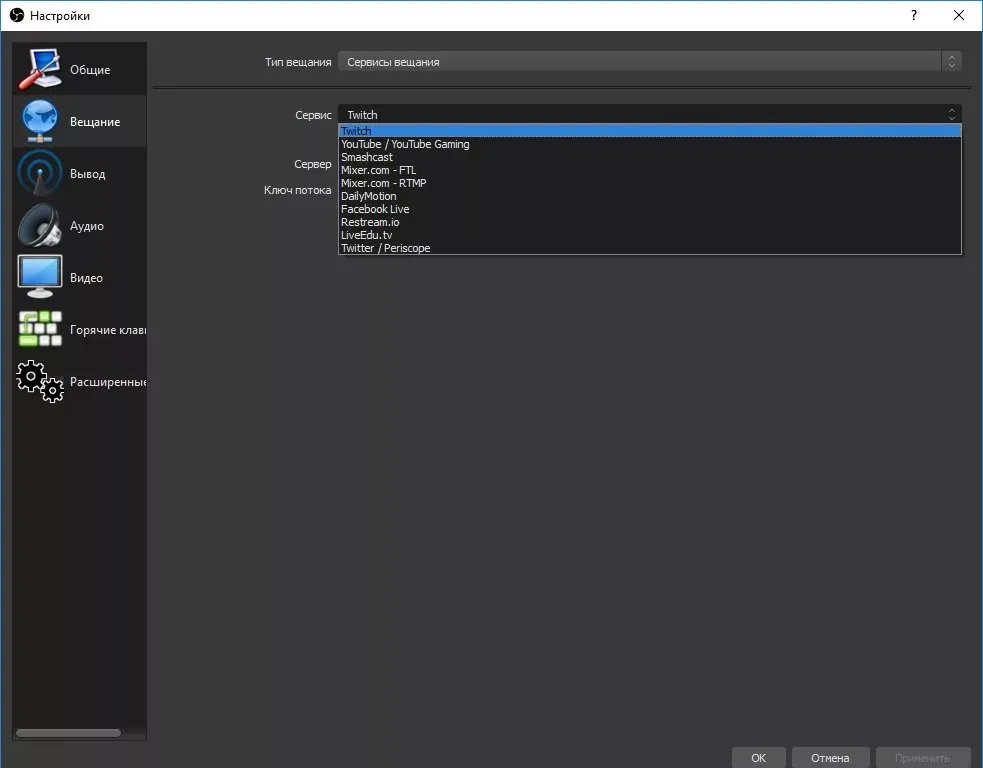The height and width of the screenshot is (768, 983).
Task: Open the Общие settings icon
Action: (39, 69)
